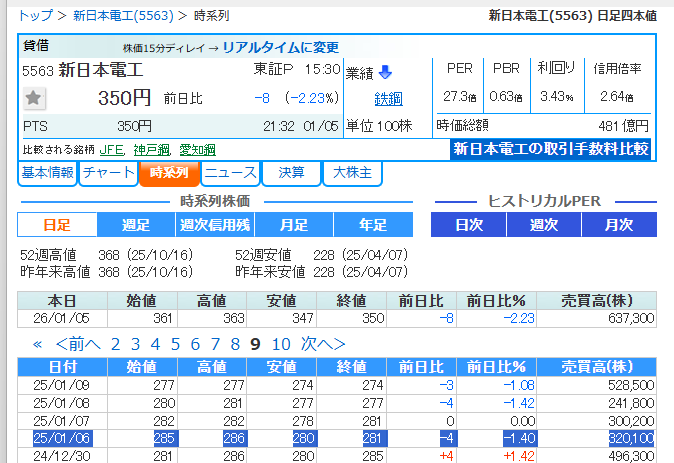Open the 鉄鋼 sector link

pos(388,98)
